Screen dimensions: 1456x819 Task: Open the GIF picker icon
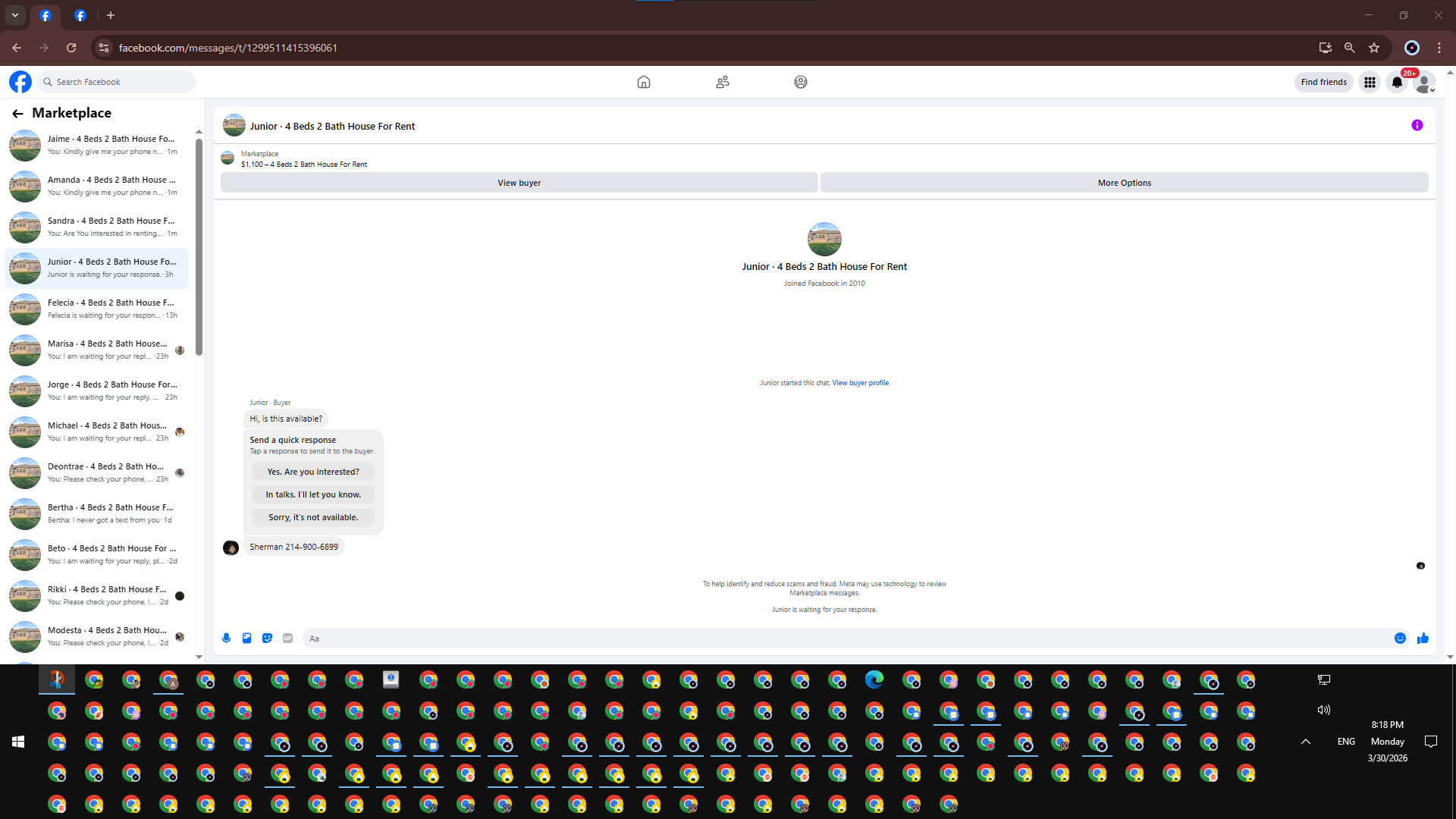tap(287, 639)
